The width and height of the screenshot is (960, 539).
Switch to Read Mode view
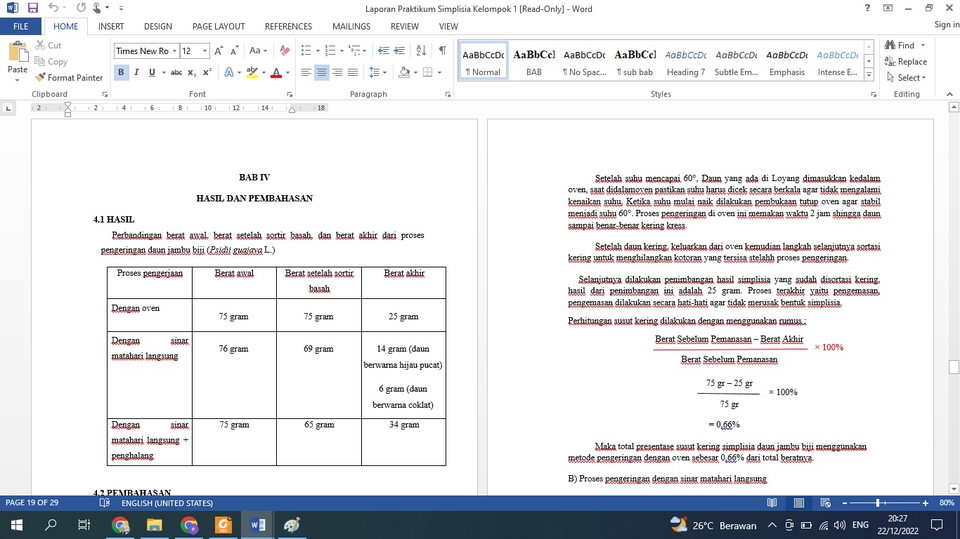click(x=772, y=503)
